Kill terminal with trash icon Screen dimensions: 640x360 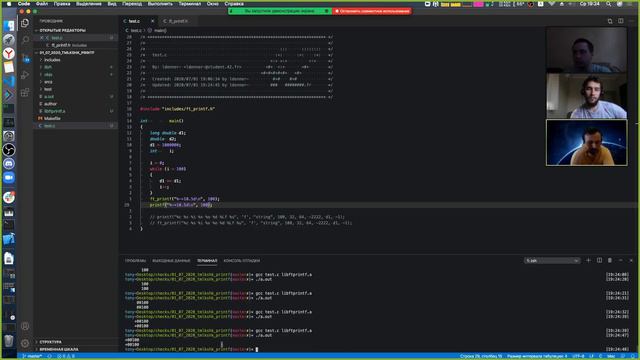click(x=610, y=260)
